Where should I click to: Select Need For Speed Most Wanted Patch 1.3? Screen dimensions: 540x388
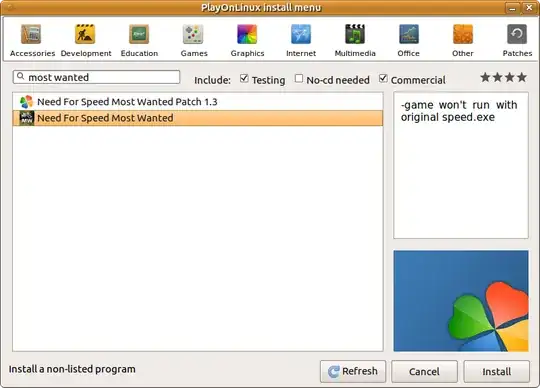point(198,102)
